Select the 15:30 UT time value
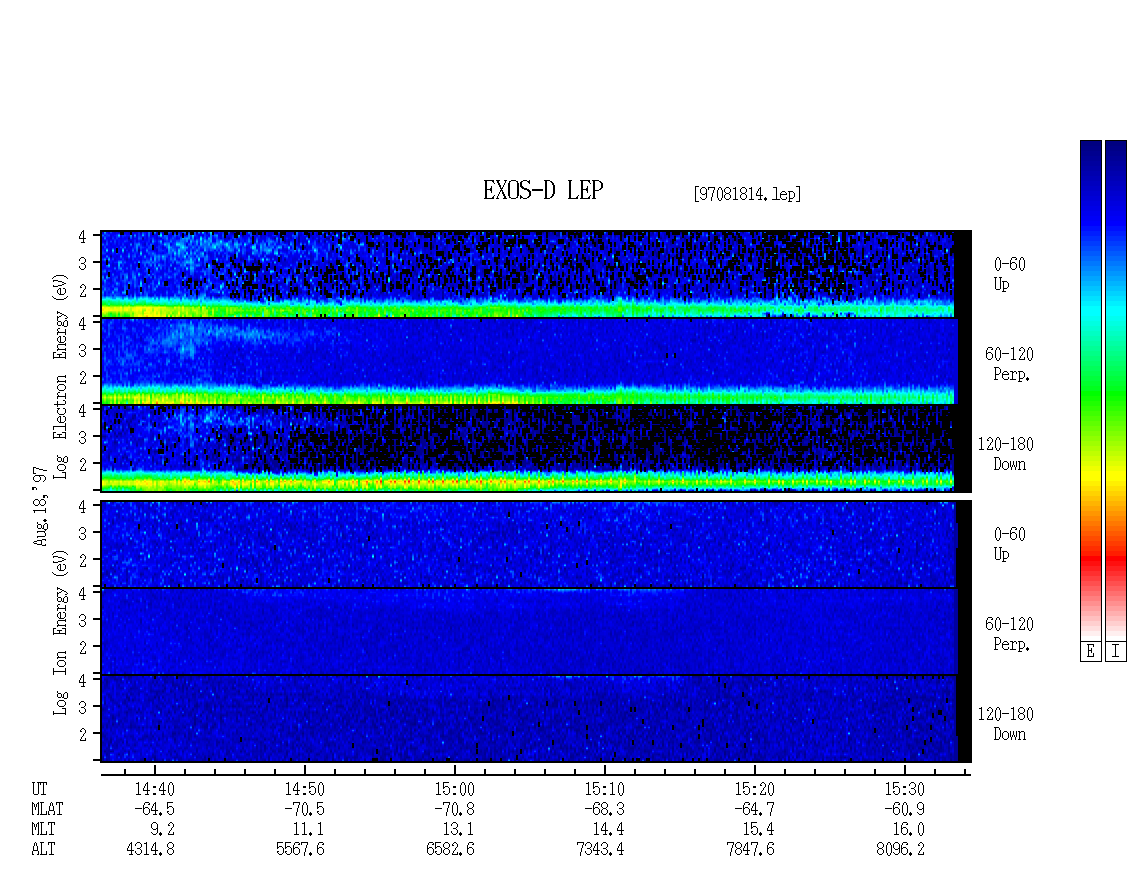 tap(904, 789)
